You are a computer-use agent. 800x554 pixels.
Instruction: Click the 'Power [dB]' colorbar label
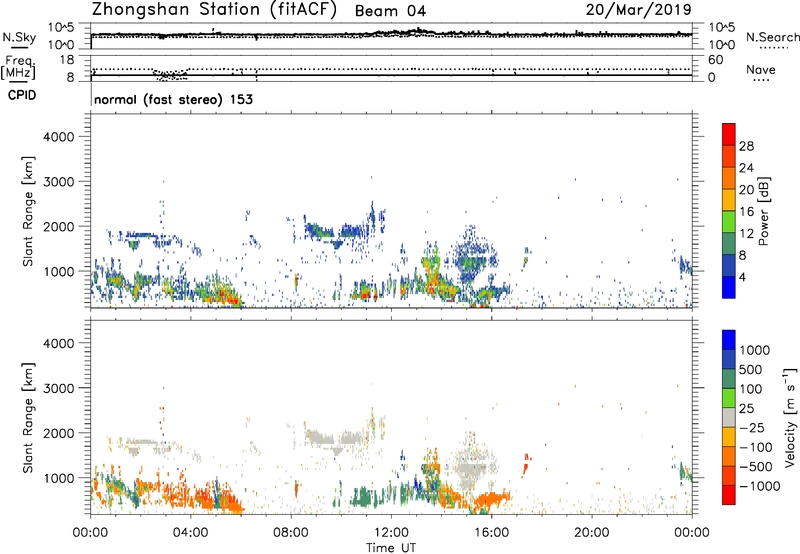(x=764, y=211)
